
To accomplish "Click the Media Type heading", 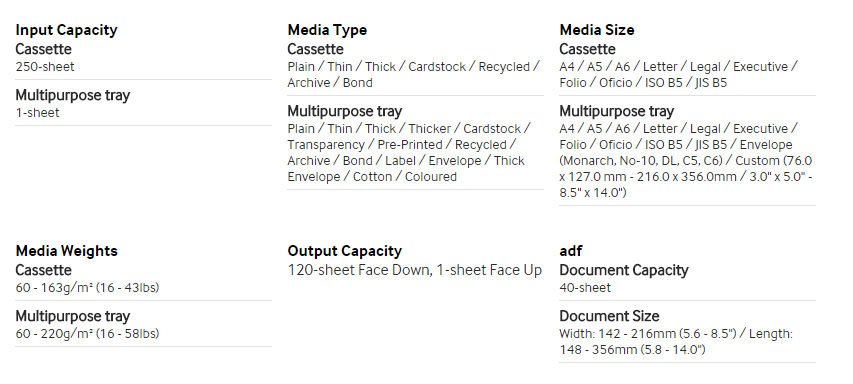I will point(327,30).
